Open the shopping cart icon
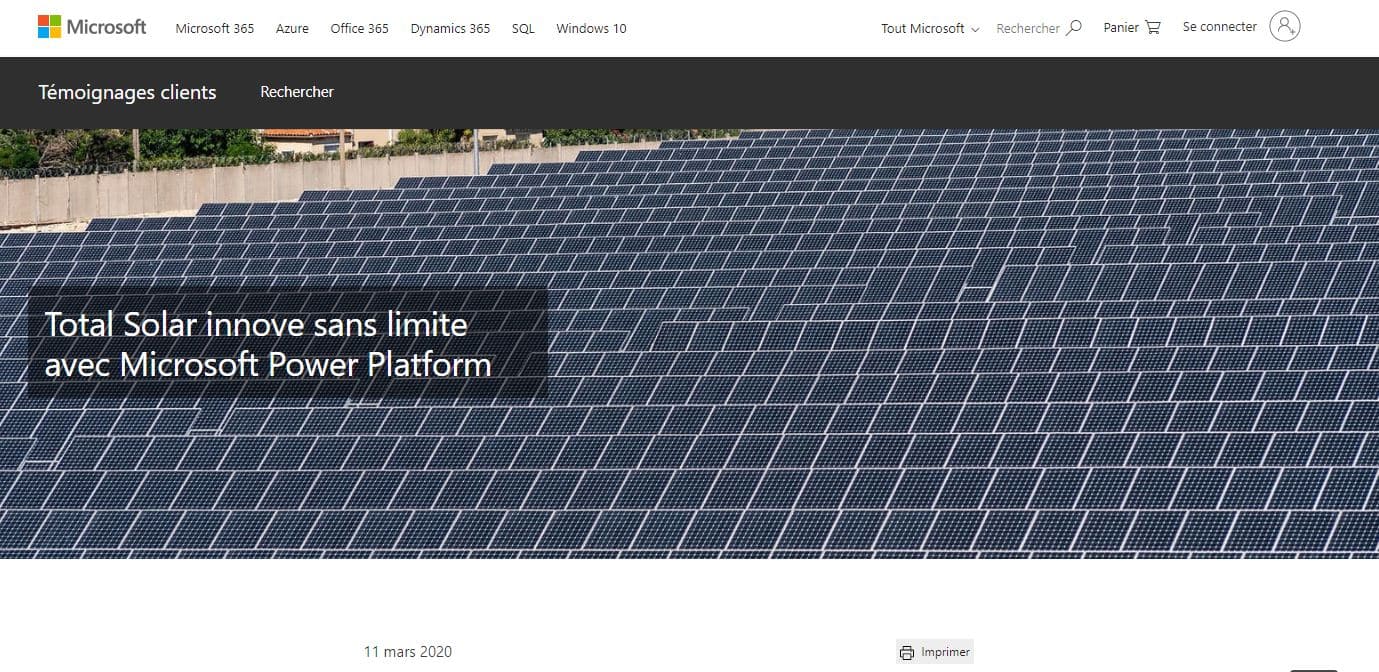This screenshot has width=1379, height=672. click(x=1153, y=28)
